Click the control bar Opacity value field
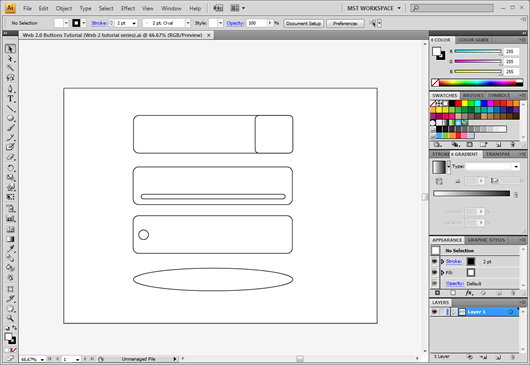 point(257,23)
